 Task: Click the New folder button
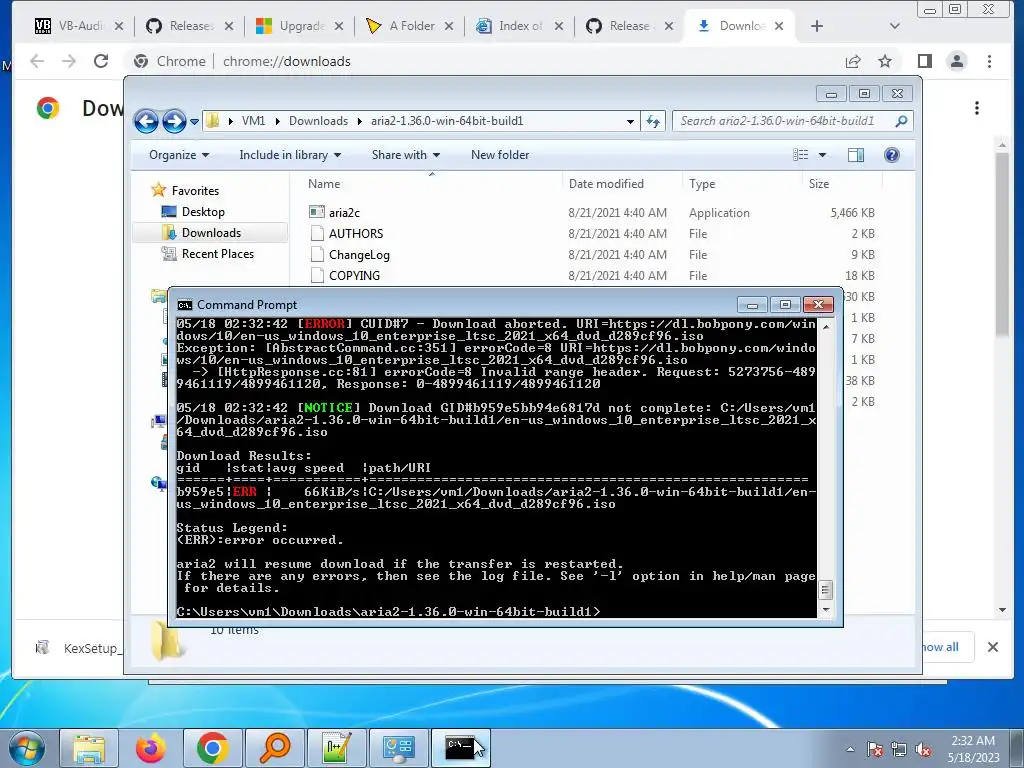(x=500, y=155)
